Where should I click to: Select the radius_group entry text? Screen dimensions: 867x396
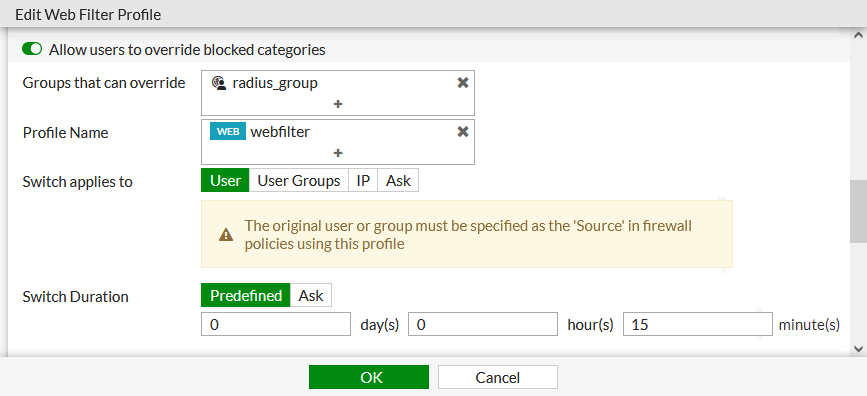click(275, 84)
